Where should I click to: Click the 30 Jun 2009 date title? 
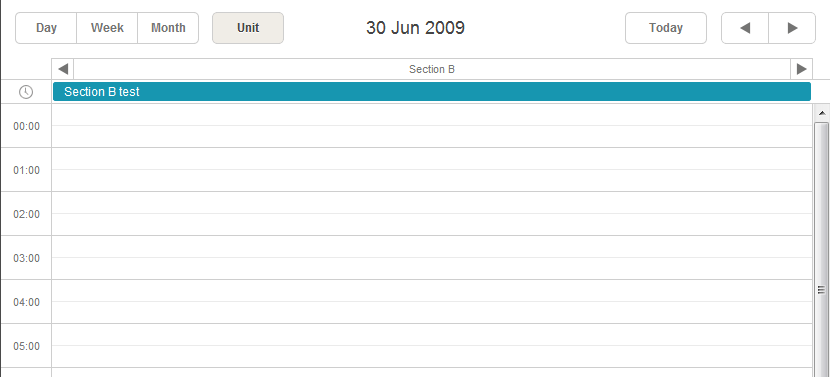click(x=416, y=28)
